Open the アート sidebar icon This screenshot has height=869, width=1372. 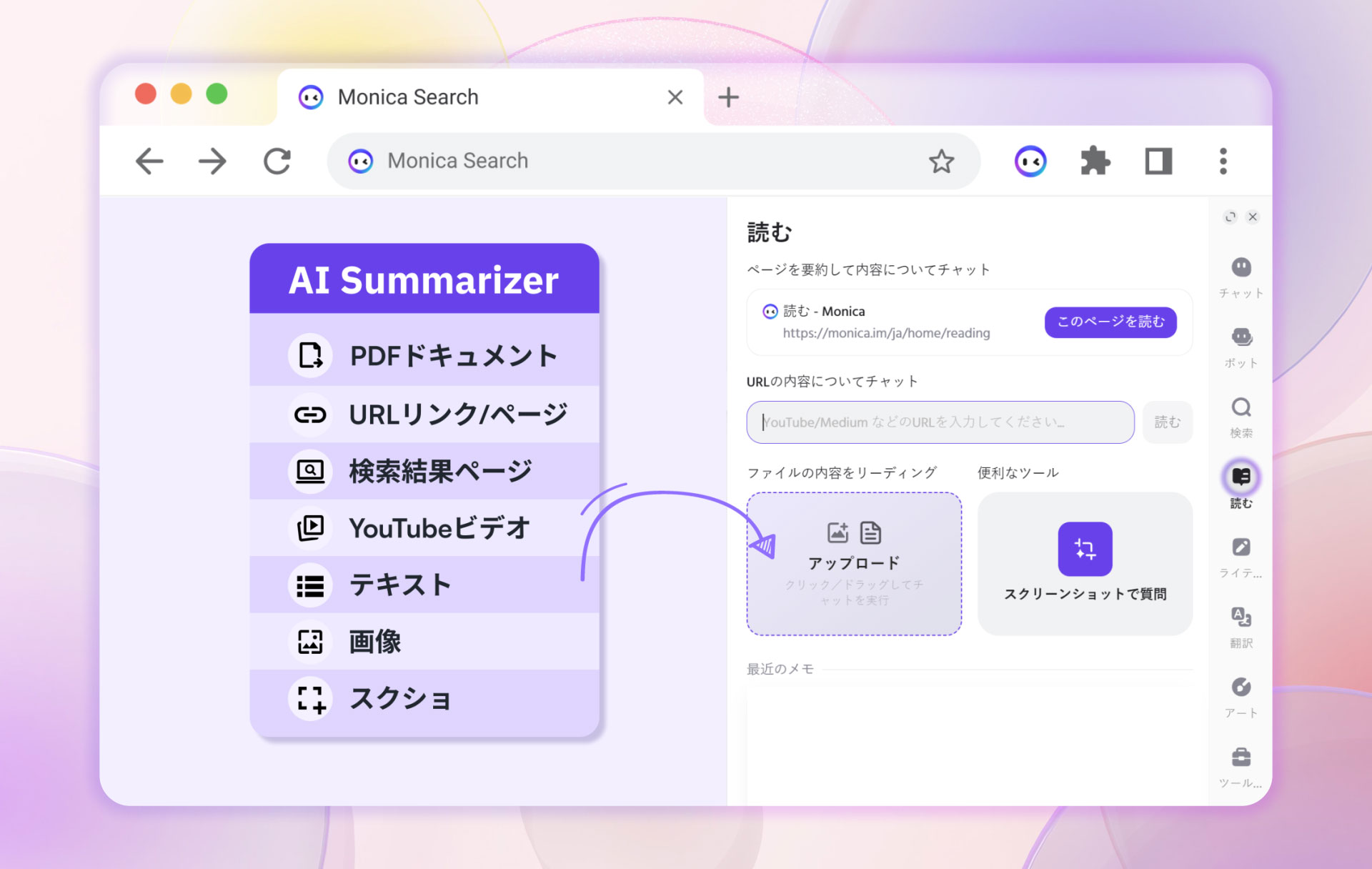(1241, 687)
